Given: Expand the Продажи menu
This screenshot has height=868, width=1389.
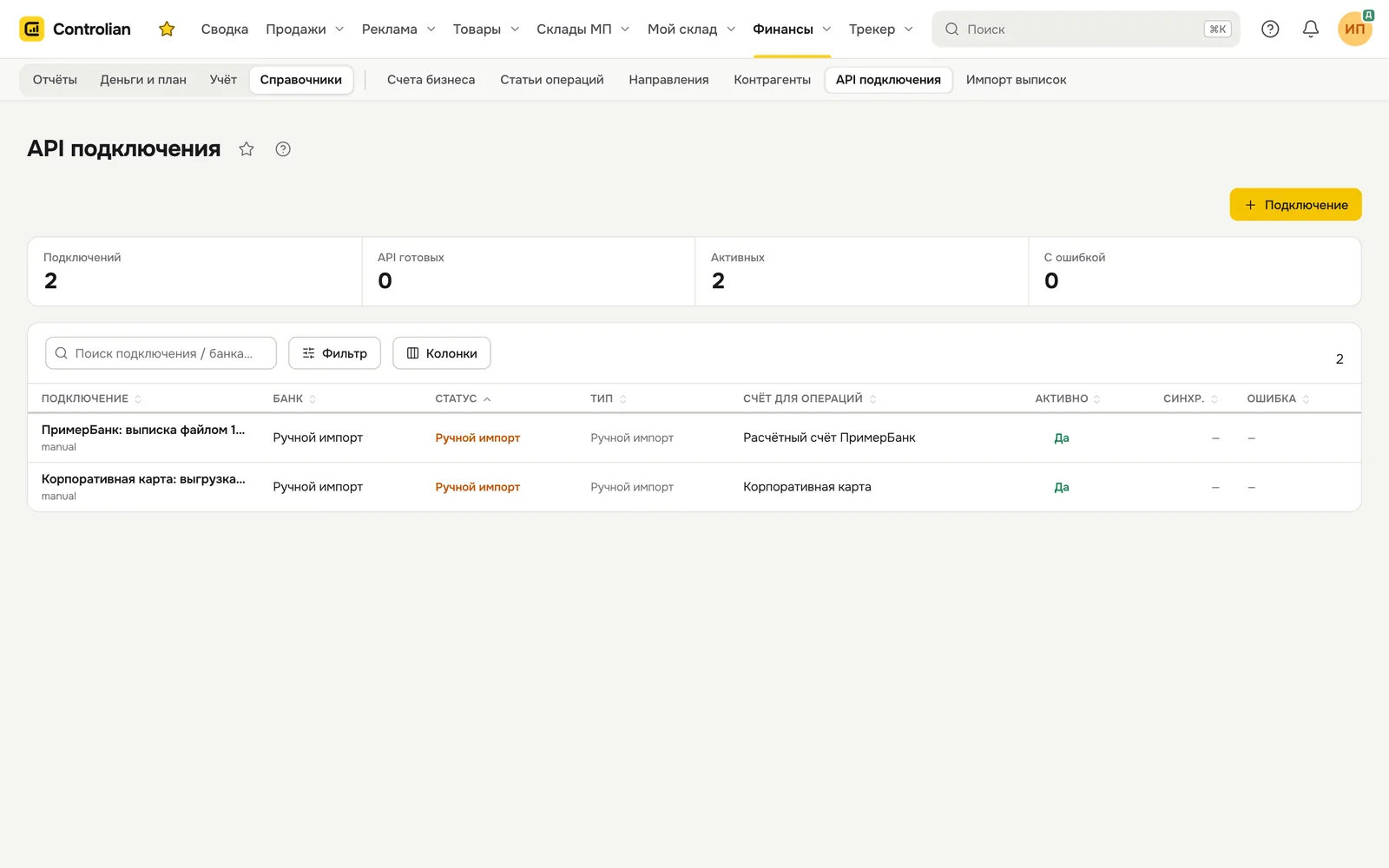Looking at the screenshot, I should coord(305,29).
